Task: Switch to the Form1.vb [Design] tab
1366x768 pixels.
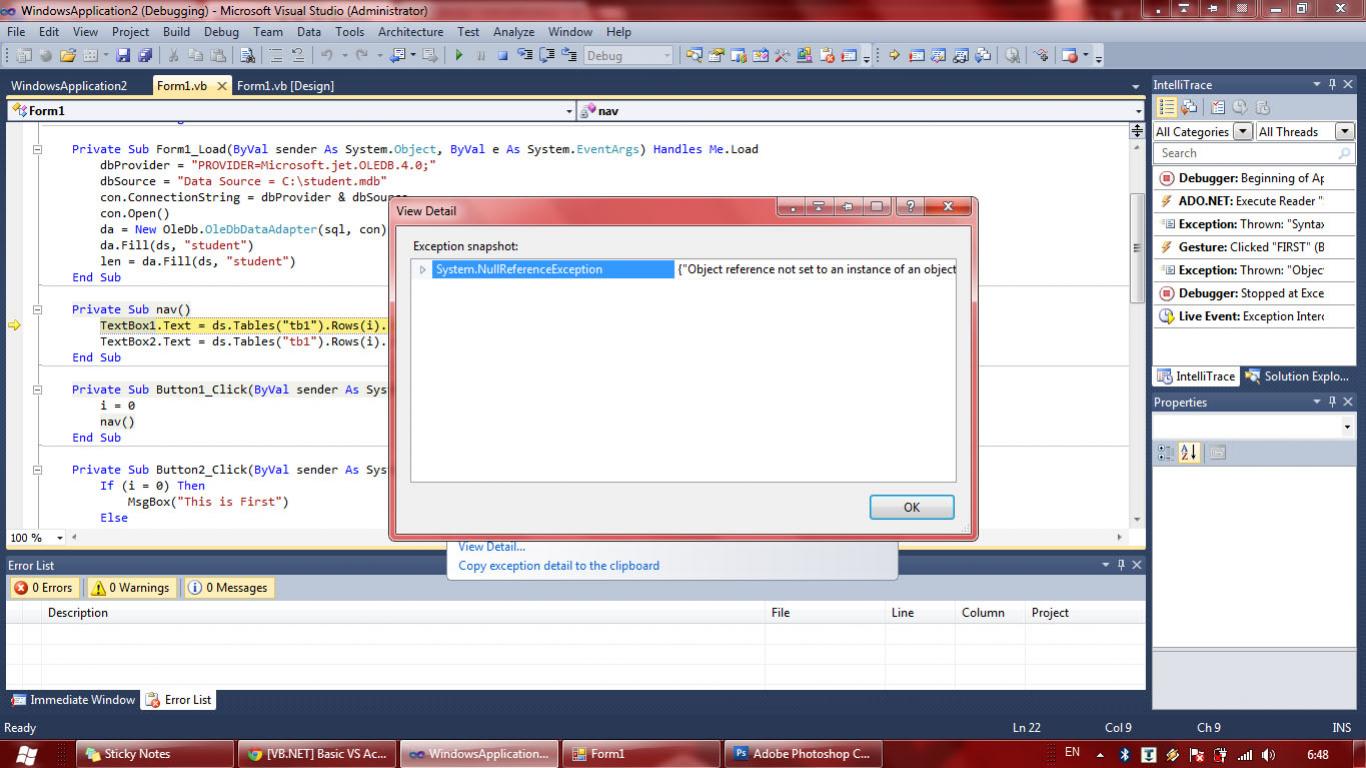Action: click(285, 86)
